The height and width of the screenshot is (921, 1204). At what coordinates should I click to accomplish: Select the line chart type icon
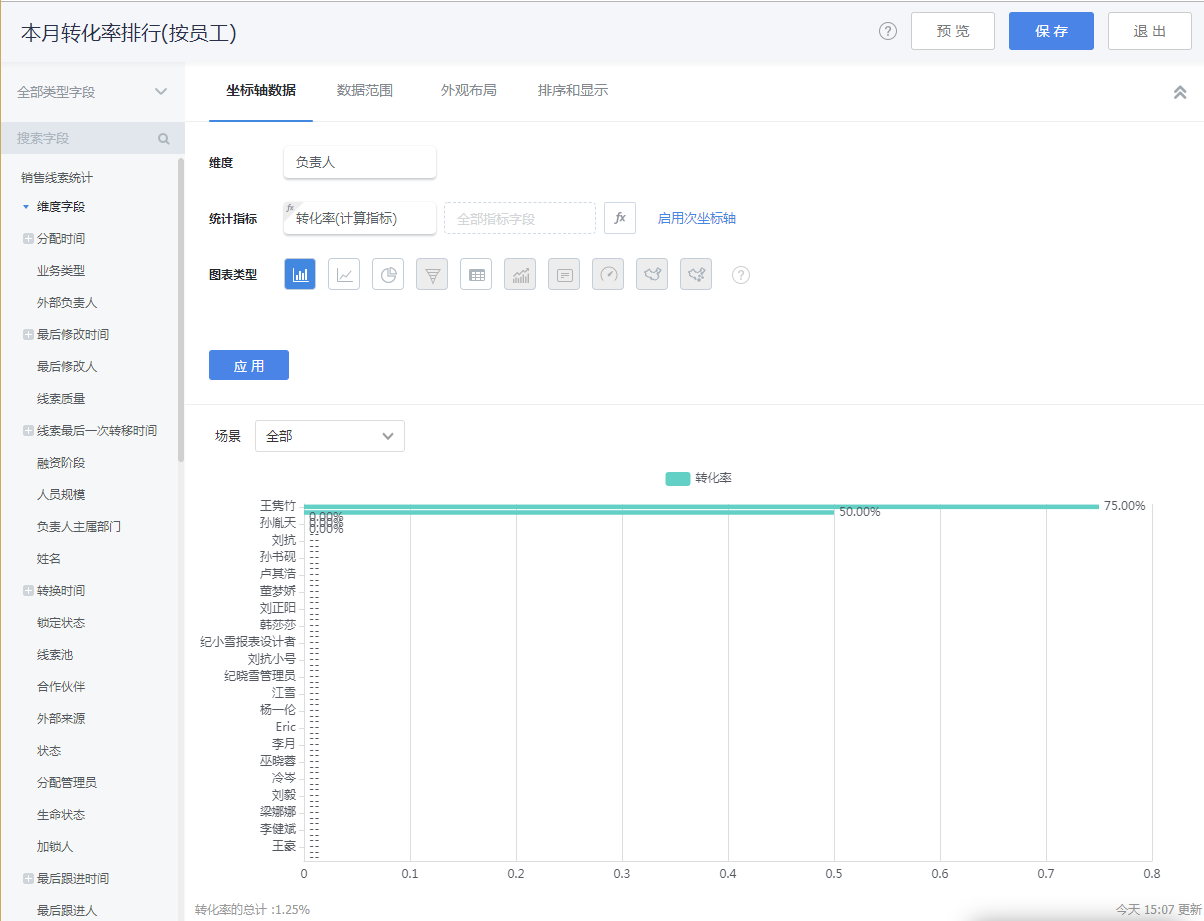coord(344,274)
